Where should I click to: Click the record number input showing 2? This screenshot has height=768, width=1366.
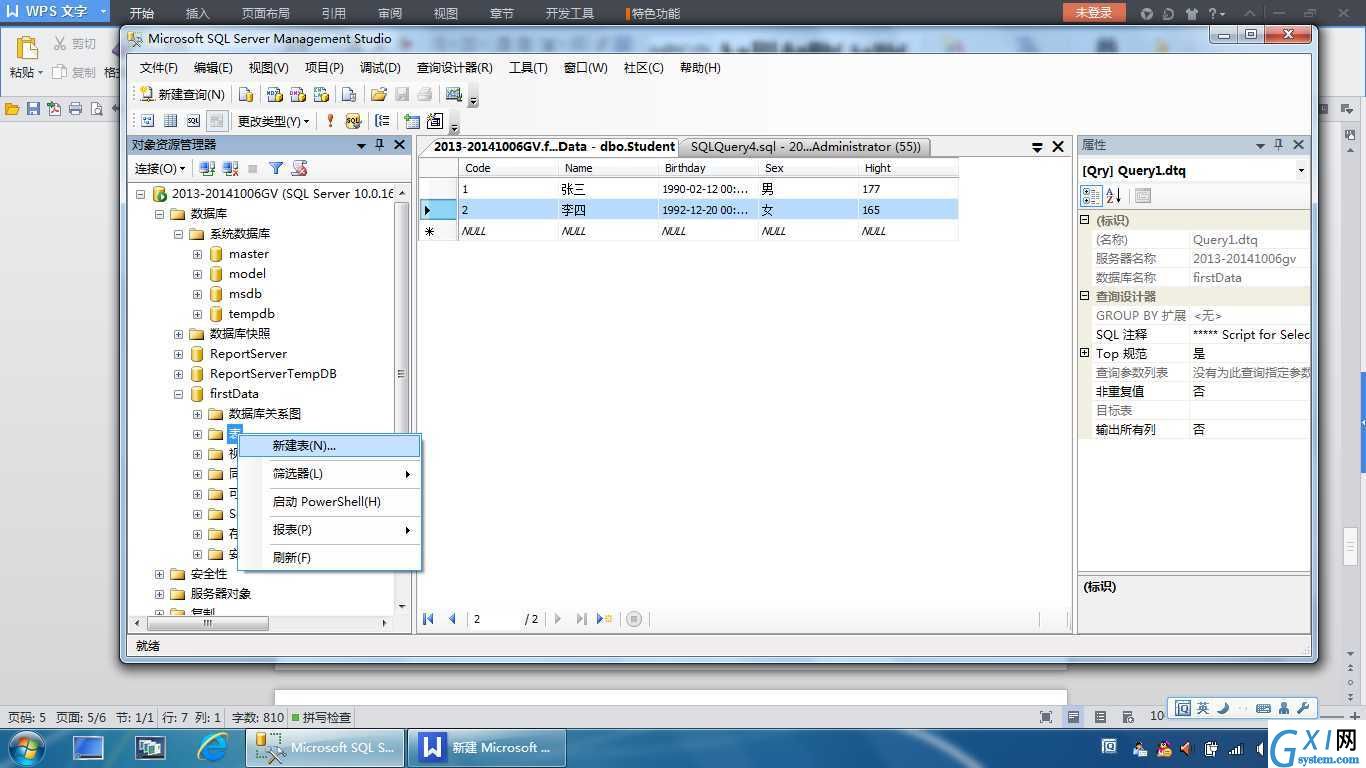494,619
